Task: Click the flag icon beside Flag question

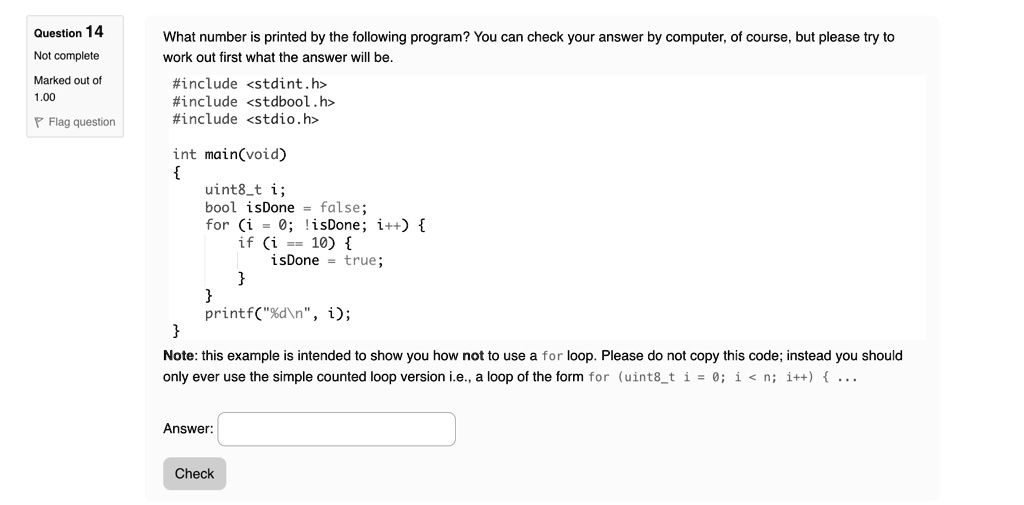Action: 39,122
